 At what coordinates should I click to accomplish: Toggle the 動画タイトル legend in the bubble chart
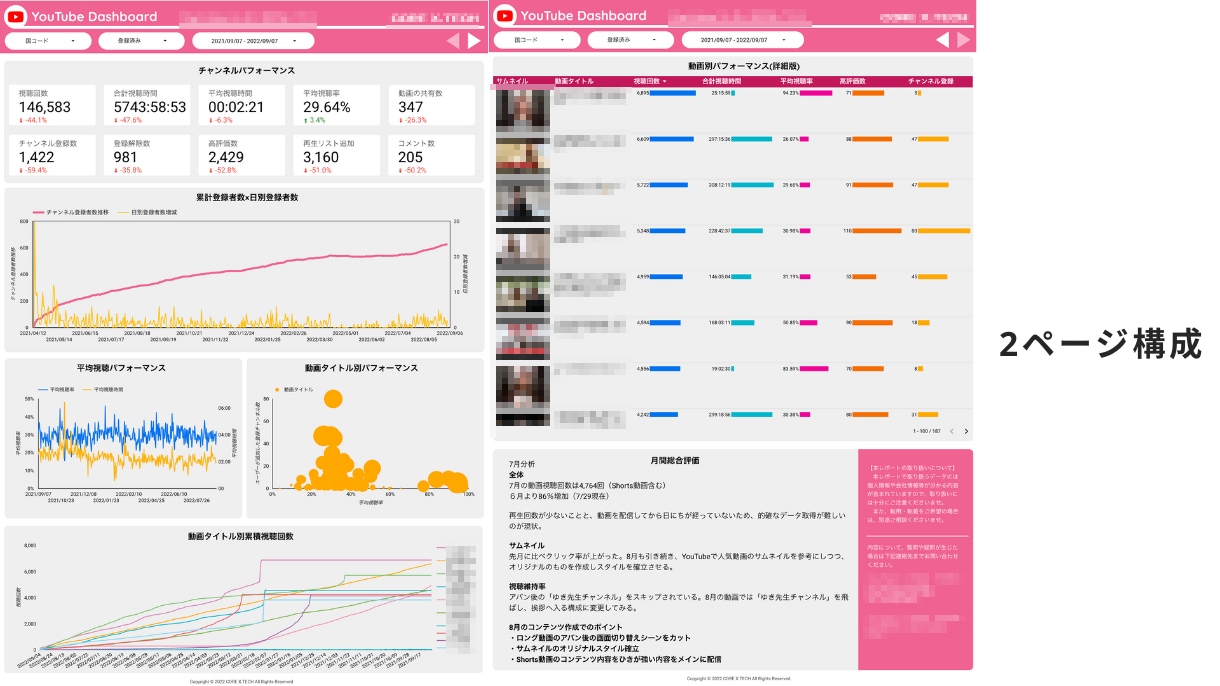click(x=293, y=389)
